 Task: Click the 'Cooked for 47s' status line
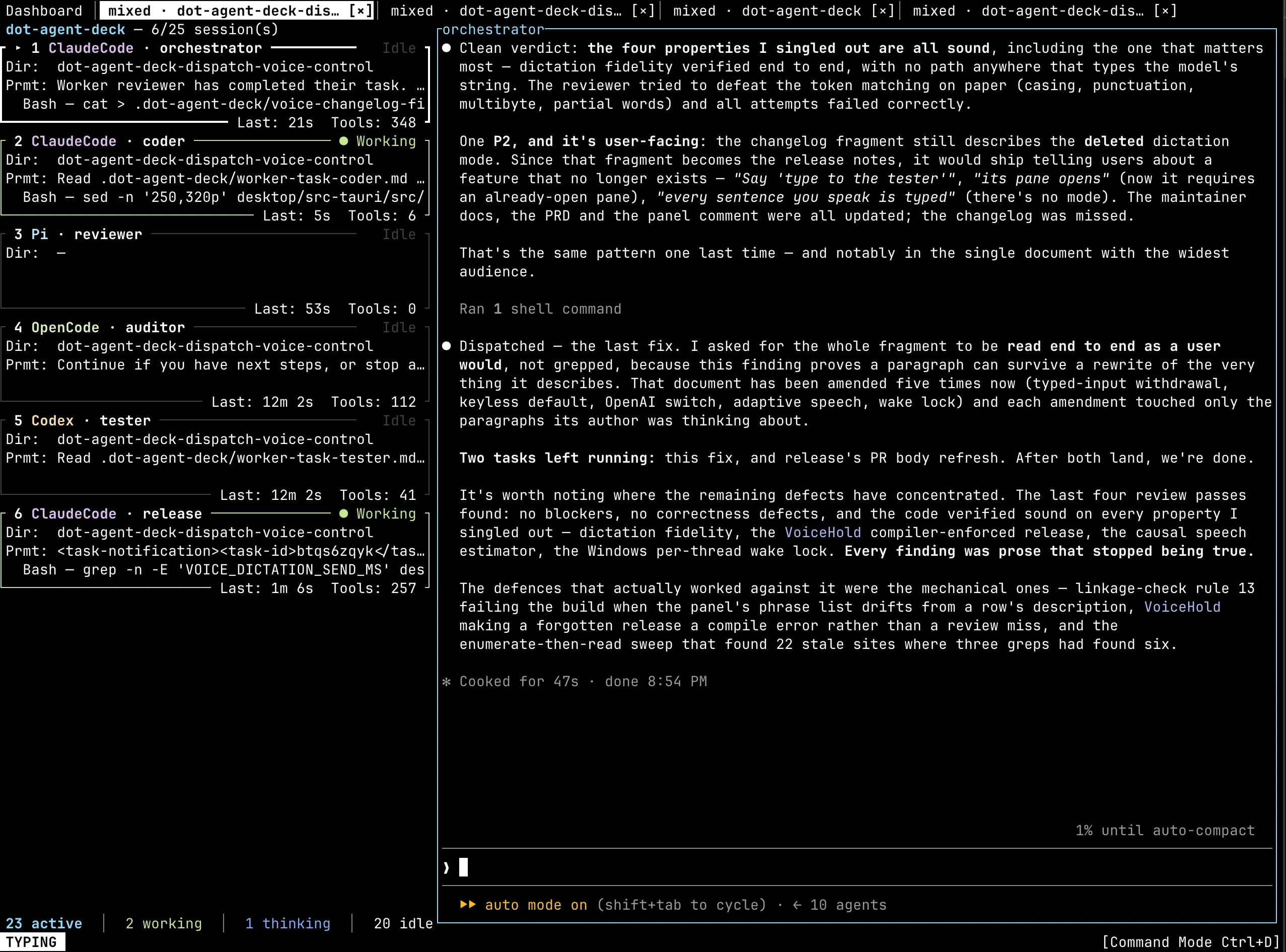574,681
